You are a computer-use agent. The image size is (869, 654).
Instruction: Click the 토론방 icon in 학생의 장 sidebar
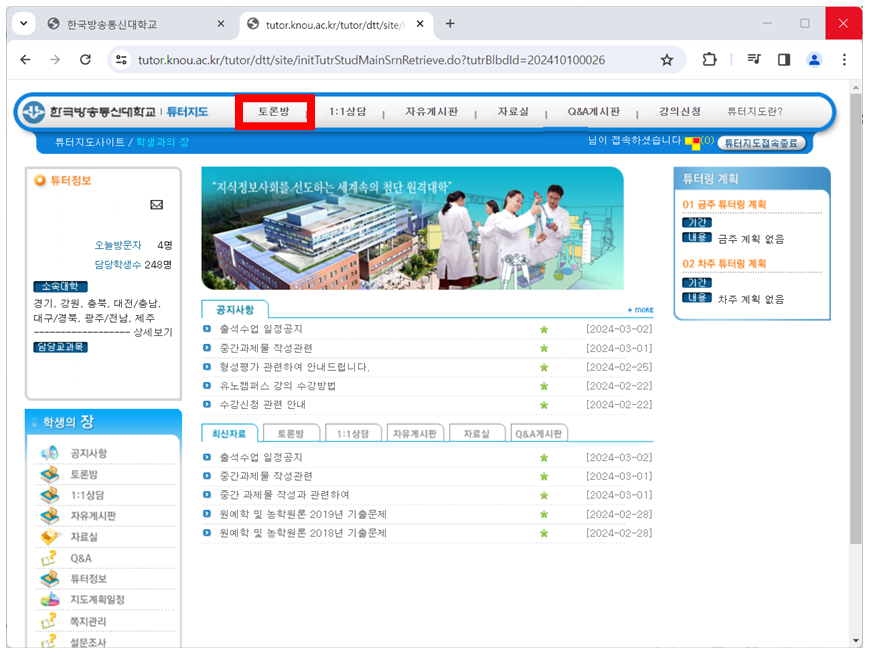click(x=49, y=474)
